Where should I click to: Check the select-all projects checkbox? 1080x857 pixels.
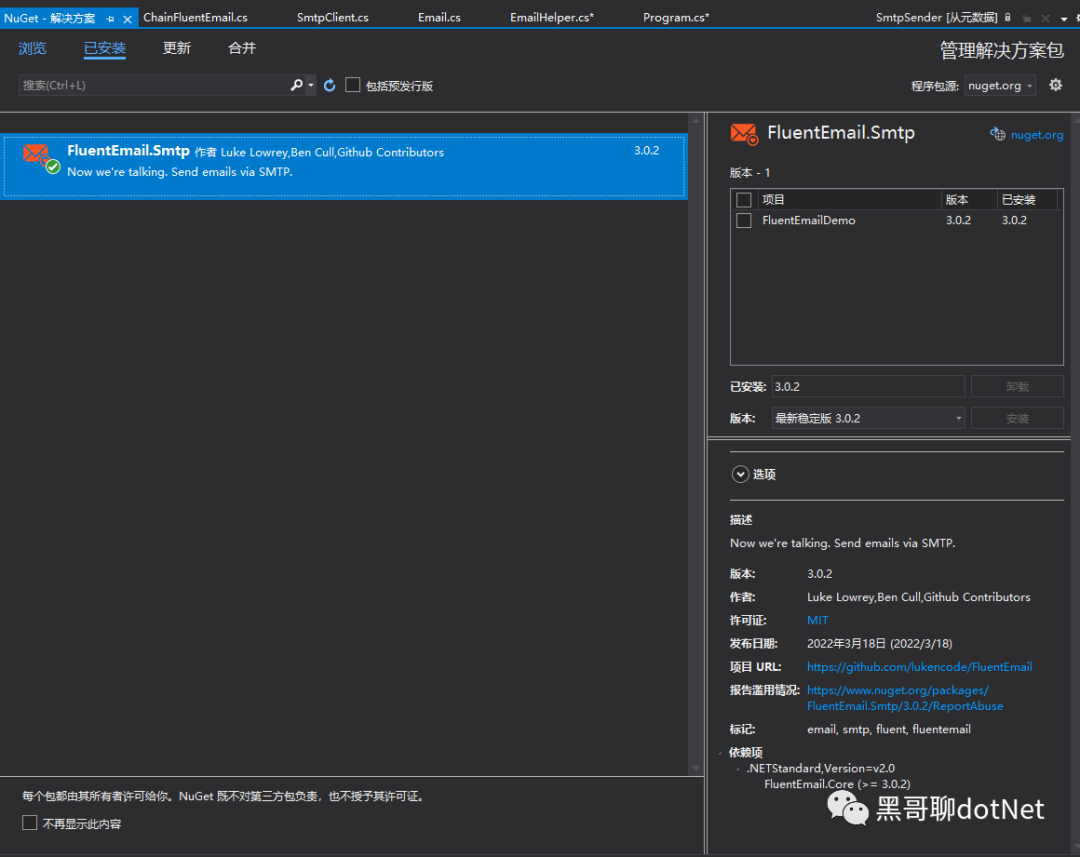click(x=744, y=200)
